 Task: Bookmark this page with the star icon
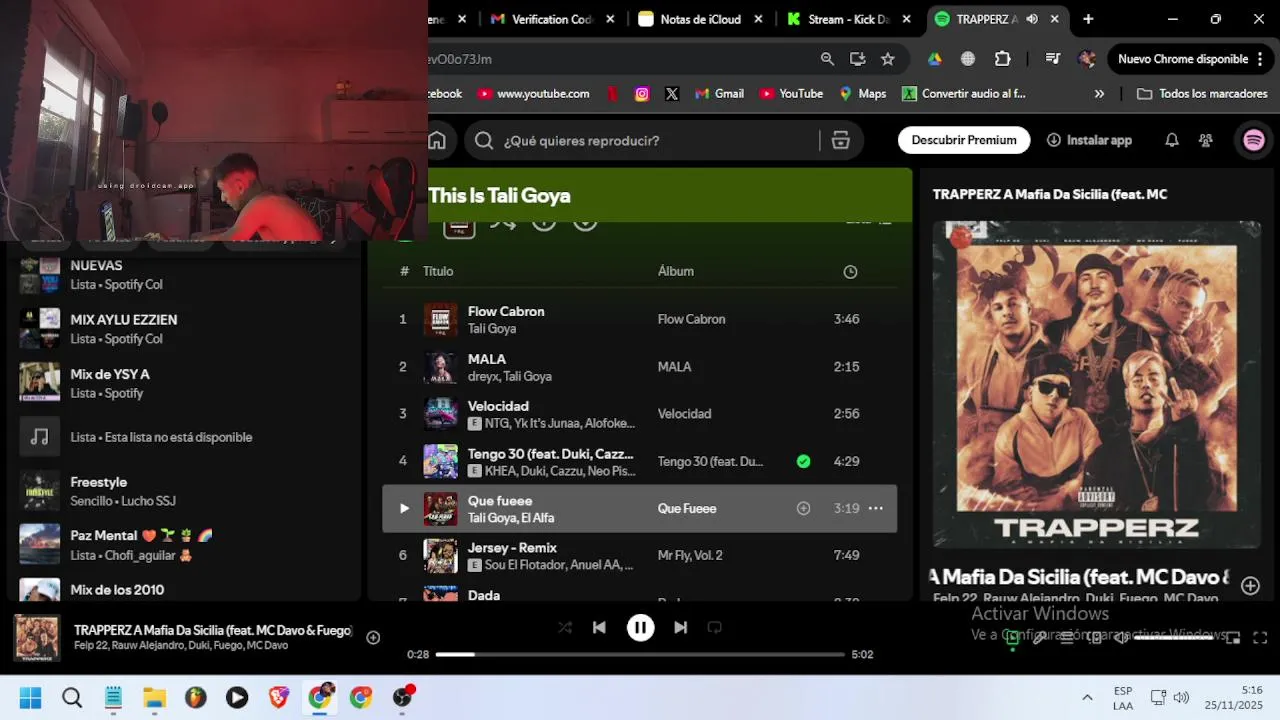(888, 59)
